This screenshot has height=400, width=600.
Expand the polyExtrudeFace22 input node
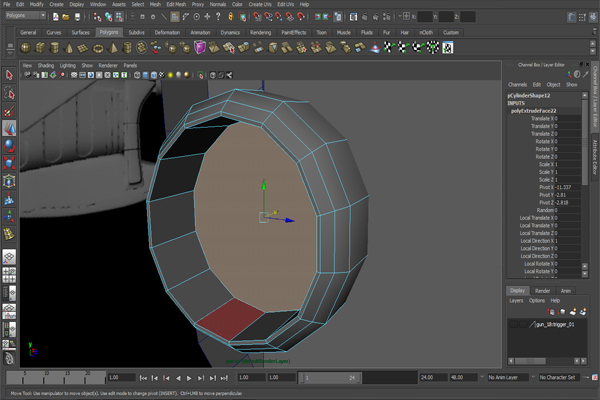pos(533,111)
